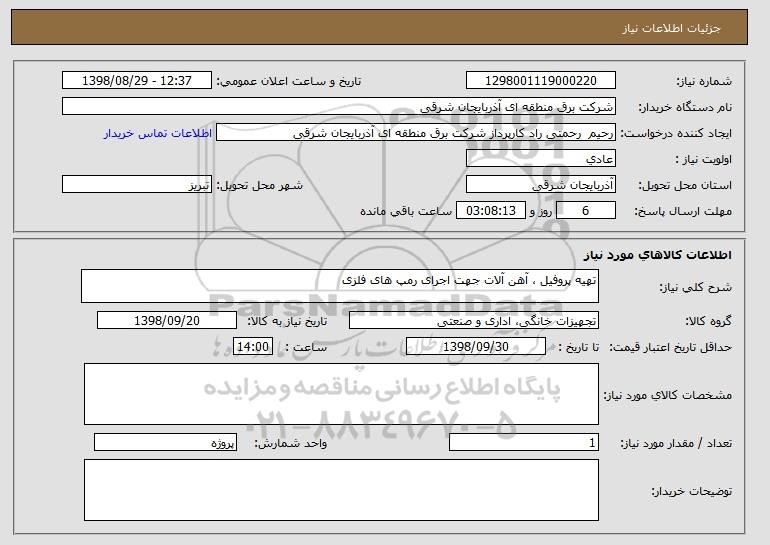
Task: Click the delivery province field آذربایجان شرقی
Action: coord(541,185)
